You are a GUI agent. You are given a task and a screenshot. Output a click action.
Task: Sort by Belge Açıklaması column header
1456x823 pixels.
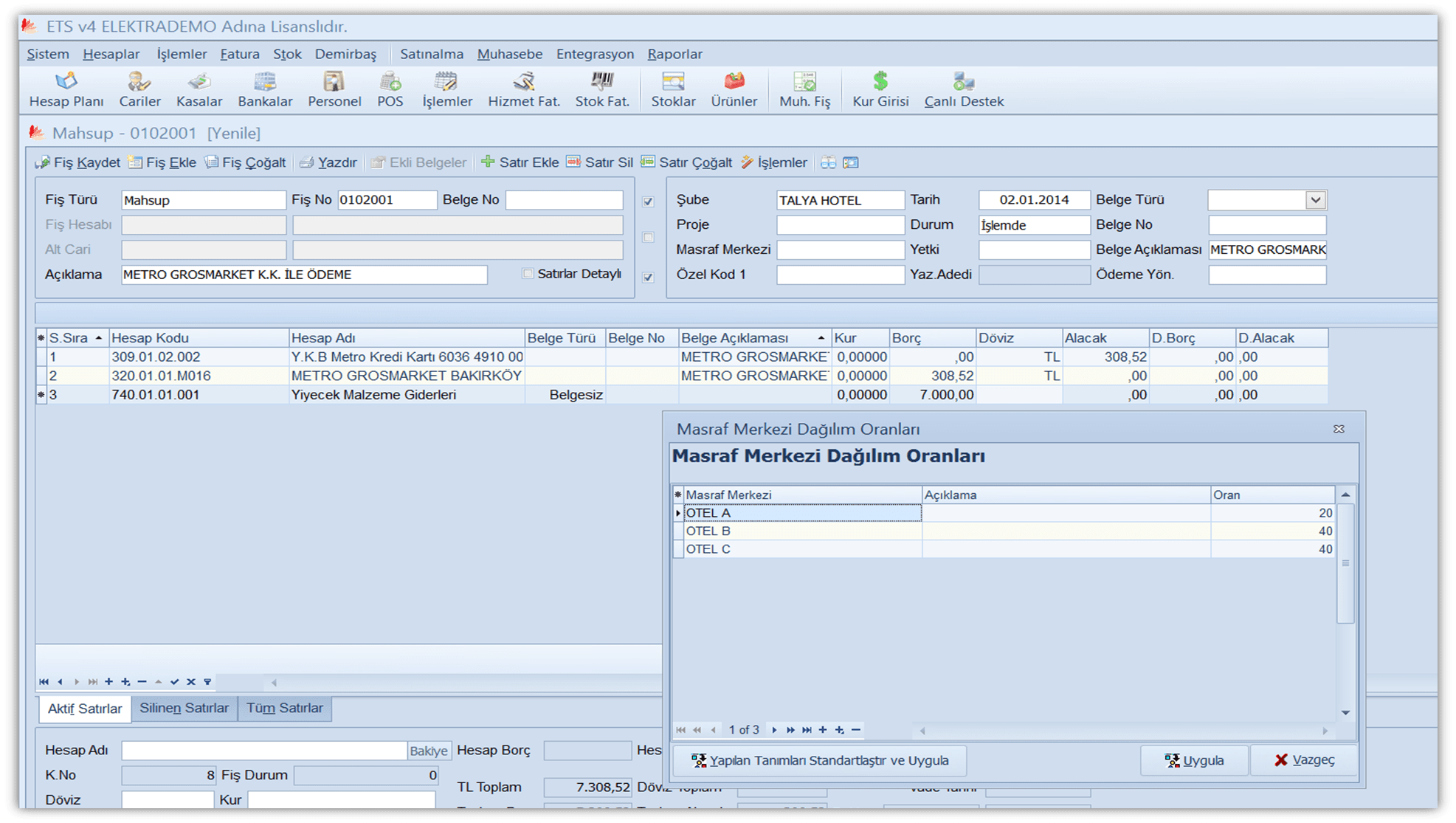click(754, 338)
